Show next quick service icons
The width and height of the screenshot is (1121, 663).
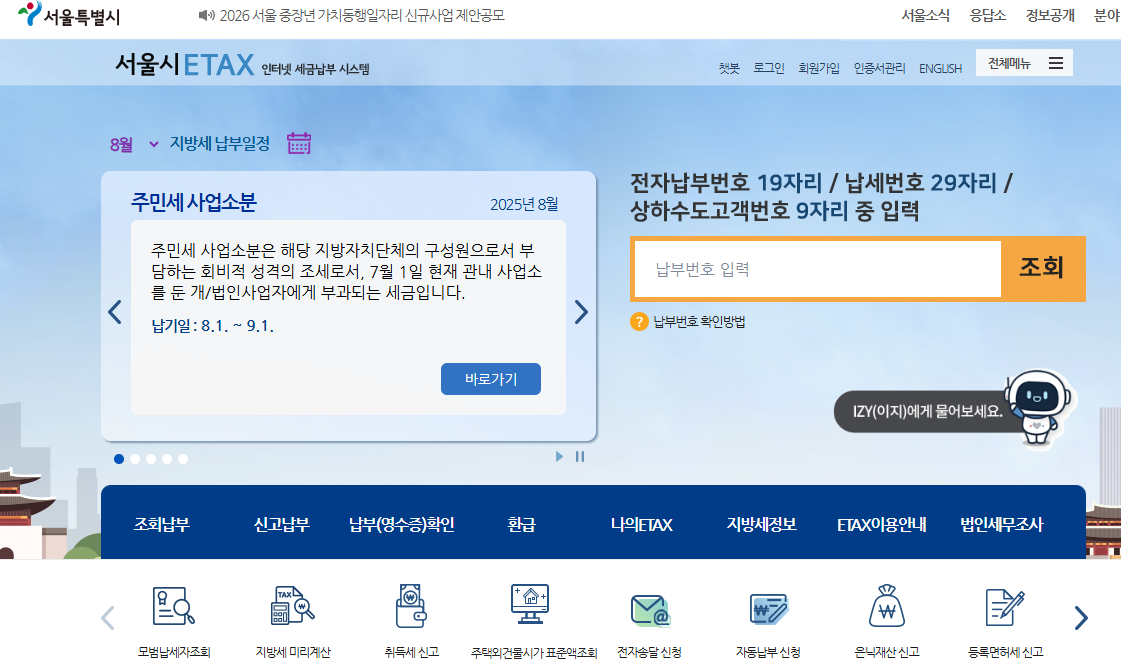(x=1081, y=618)
